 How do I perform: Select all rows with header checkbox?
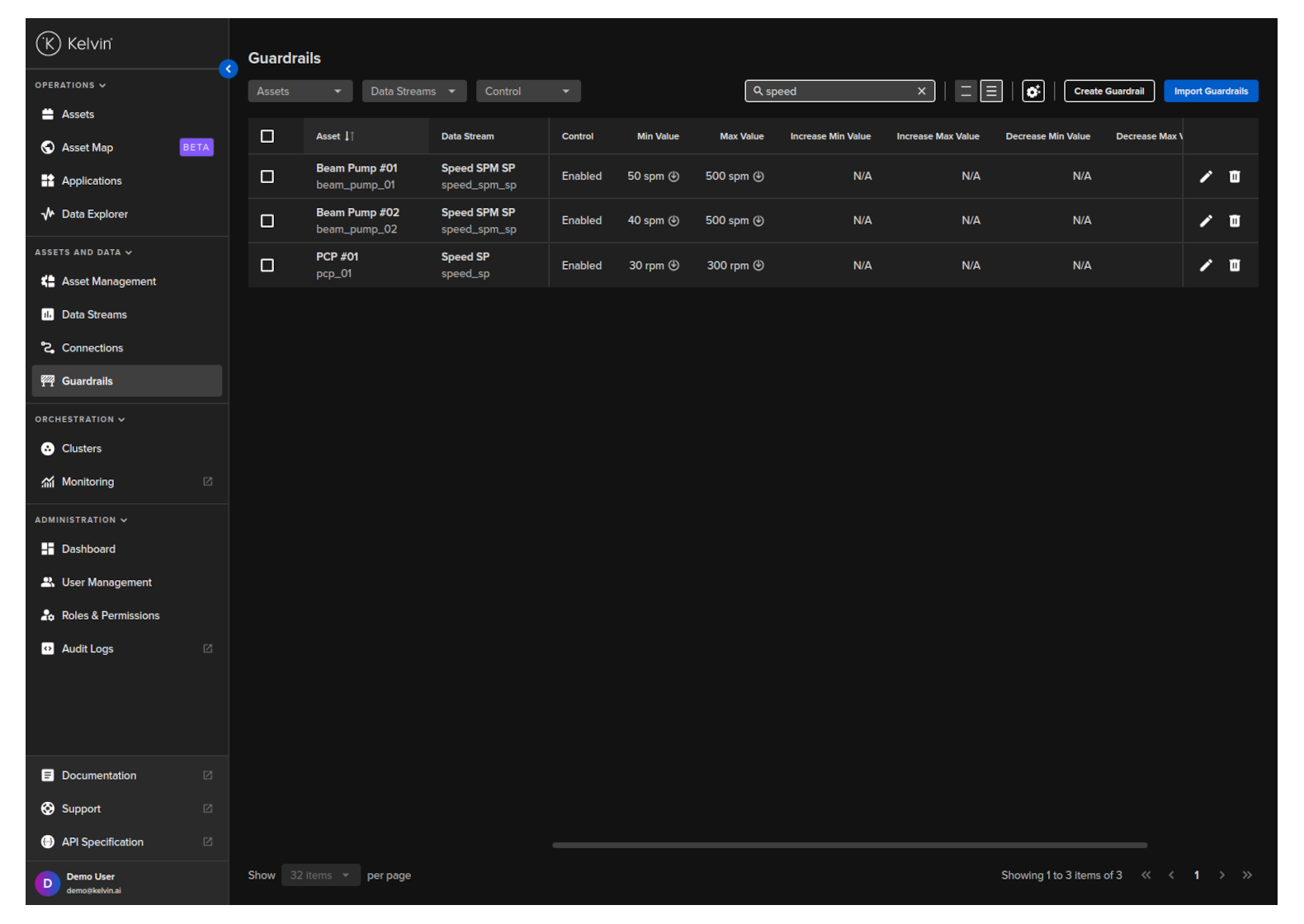(x=267, y=137)
